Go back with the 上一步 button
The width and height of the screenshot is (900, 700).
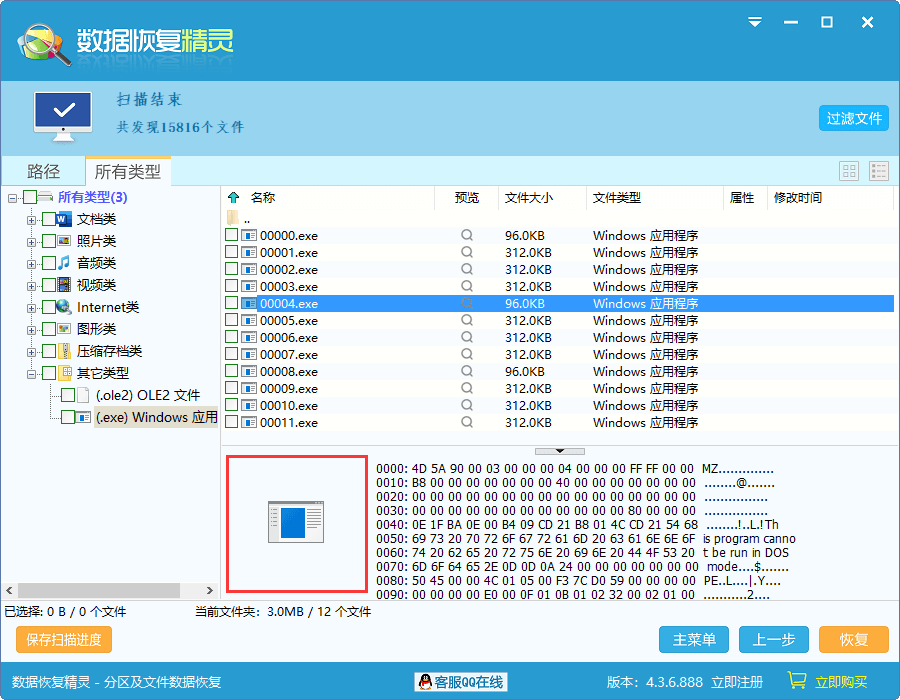click(x=773, y=639)
